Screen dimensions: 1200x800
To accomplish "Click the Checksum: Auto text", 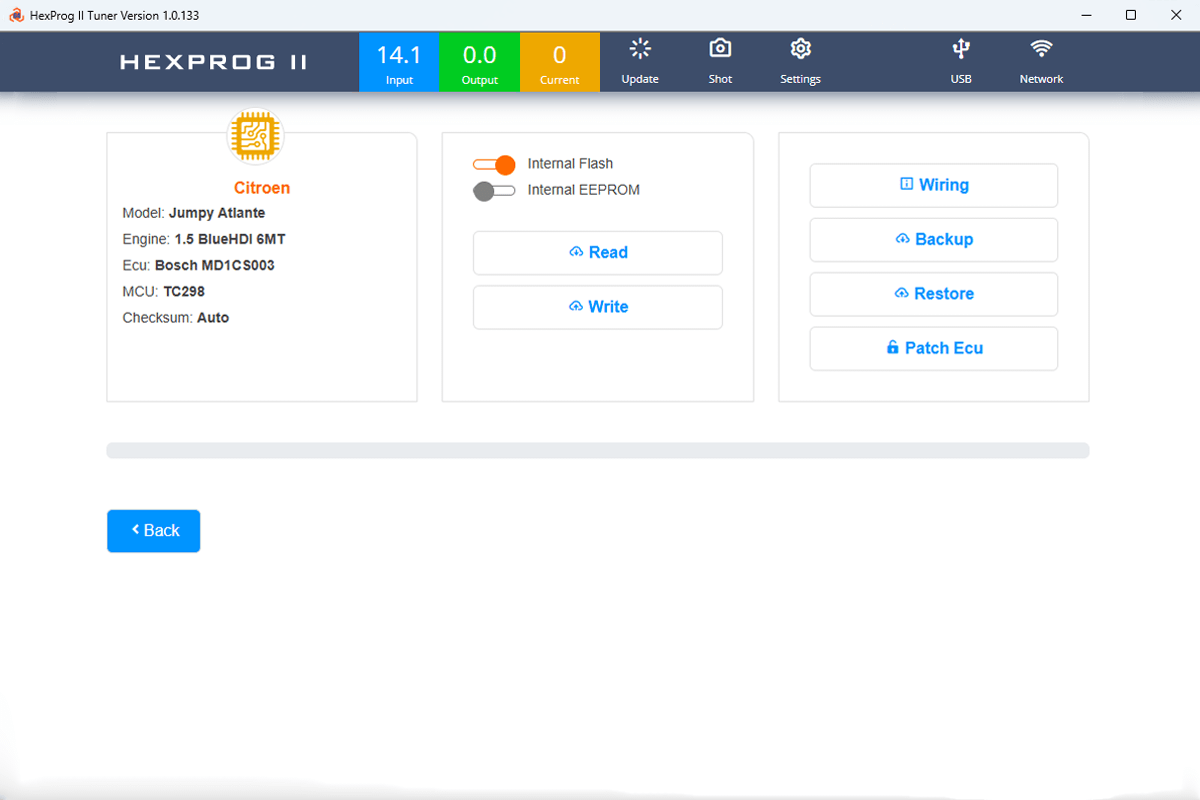I will (176, 317).
